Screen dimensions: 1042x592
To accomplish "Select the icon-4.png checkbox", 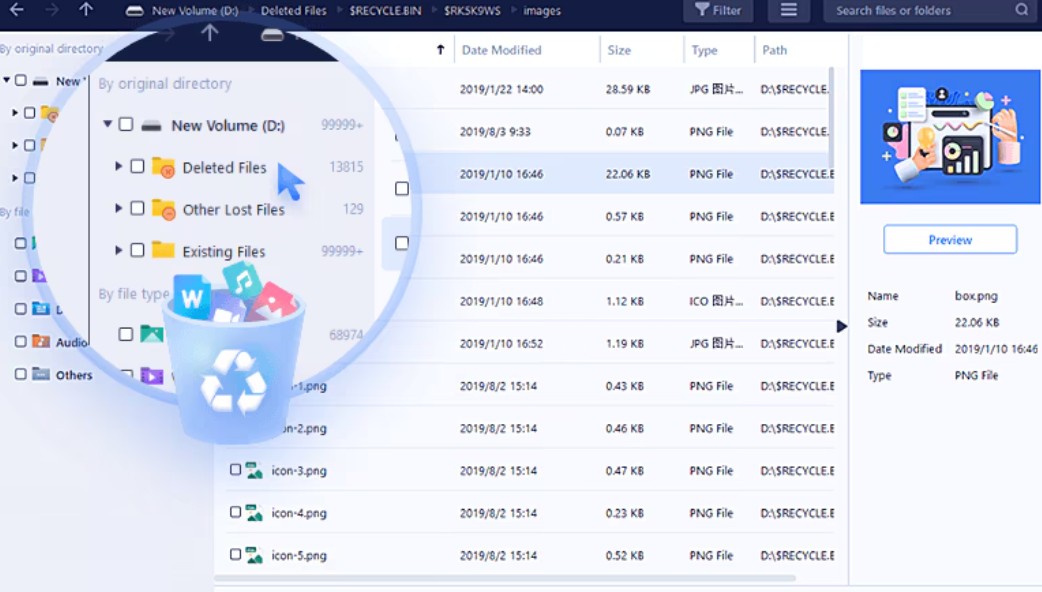I will coord(235,512).
